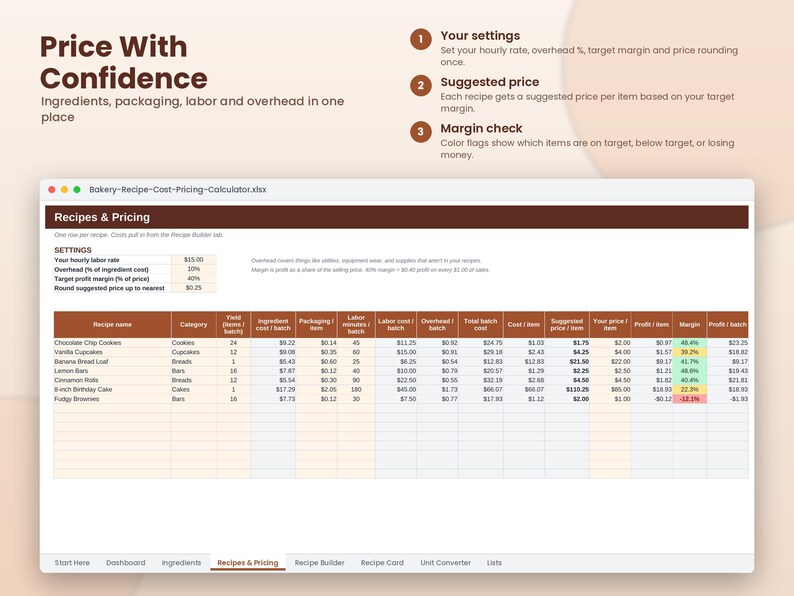Click the Bakery-Recipe-Cost-Pricing-Calculator.xlsx file title
Image resolution: width=794 pixels, height=596 pixels.
click(178, 189)
